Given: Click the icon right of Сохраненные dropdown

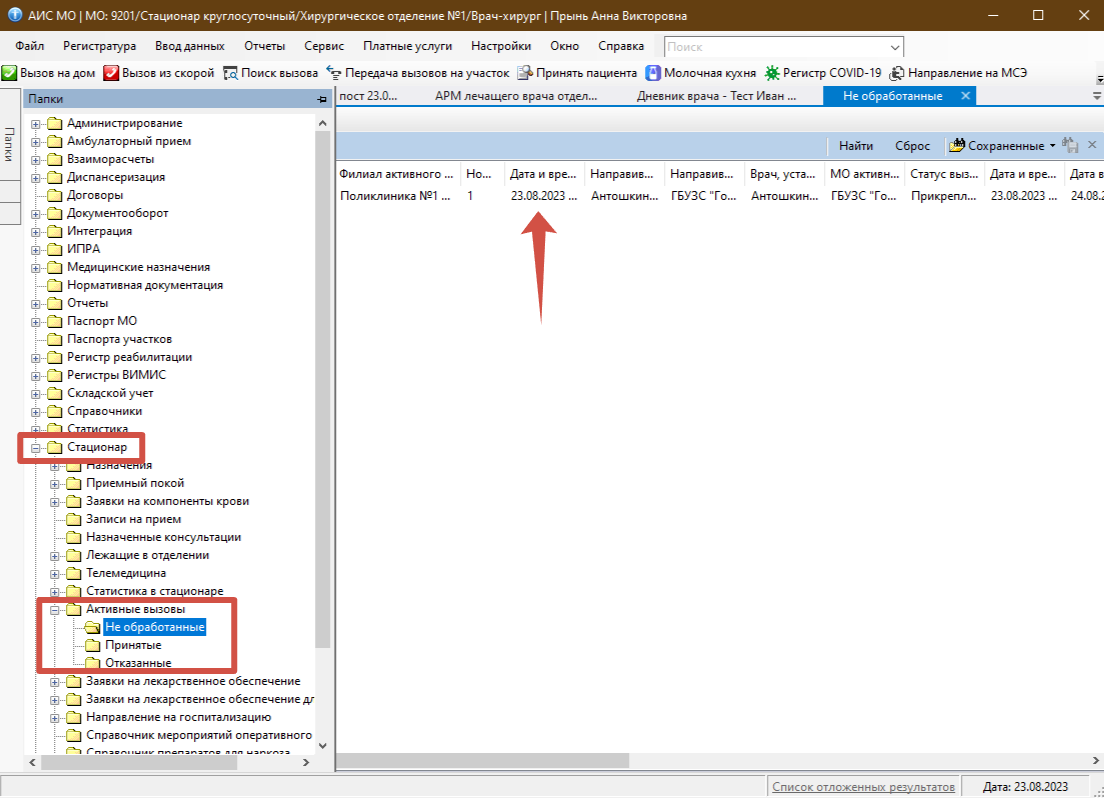Looking at the screenshot, I should pyautogui.click(x=1070, y=145).
